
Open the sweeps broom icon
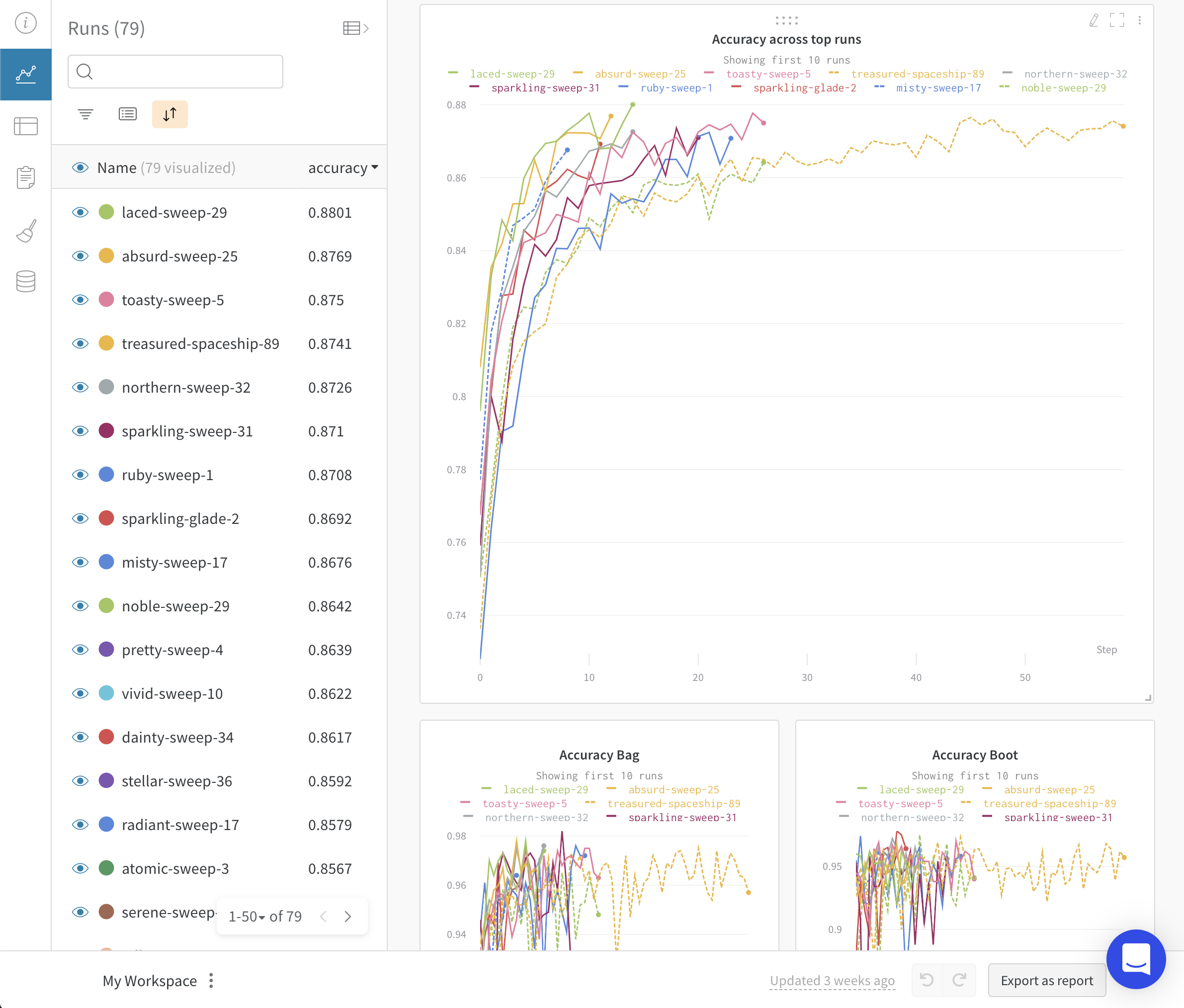26,231
